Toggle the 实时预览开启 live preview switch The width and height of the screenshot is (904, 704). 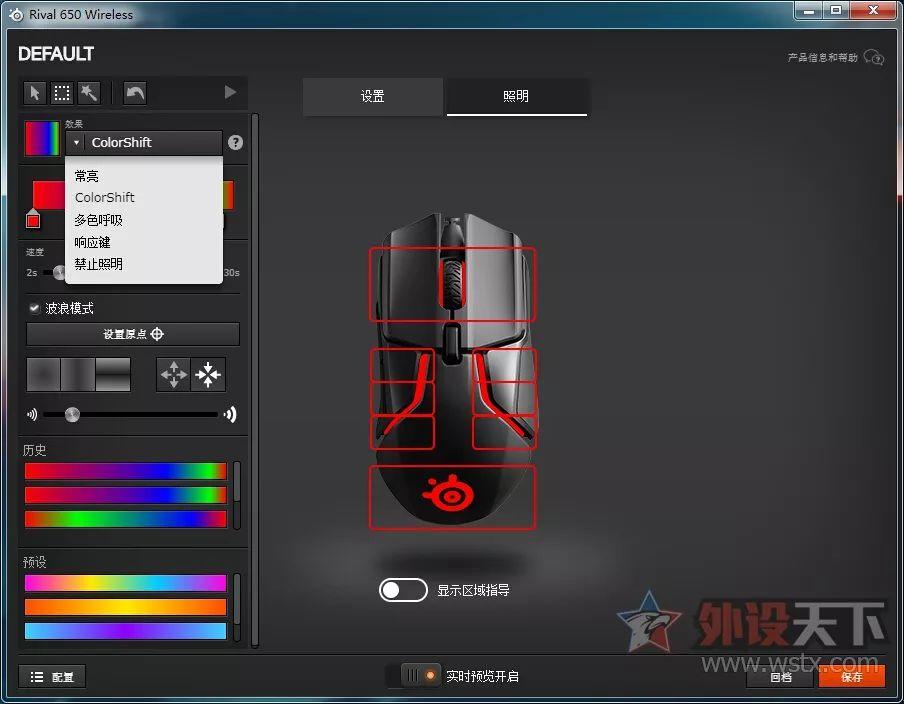[x=413, y=675]
